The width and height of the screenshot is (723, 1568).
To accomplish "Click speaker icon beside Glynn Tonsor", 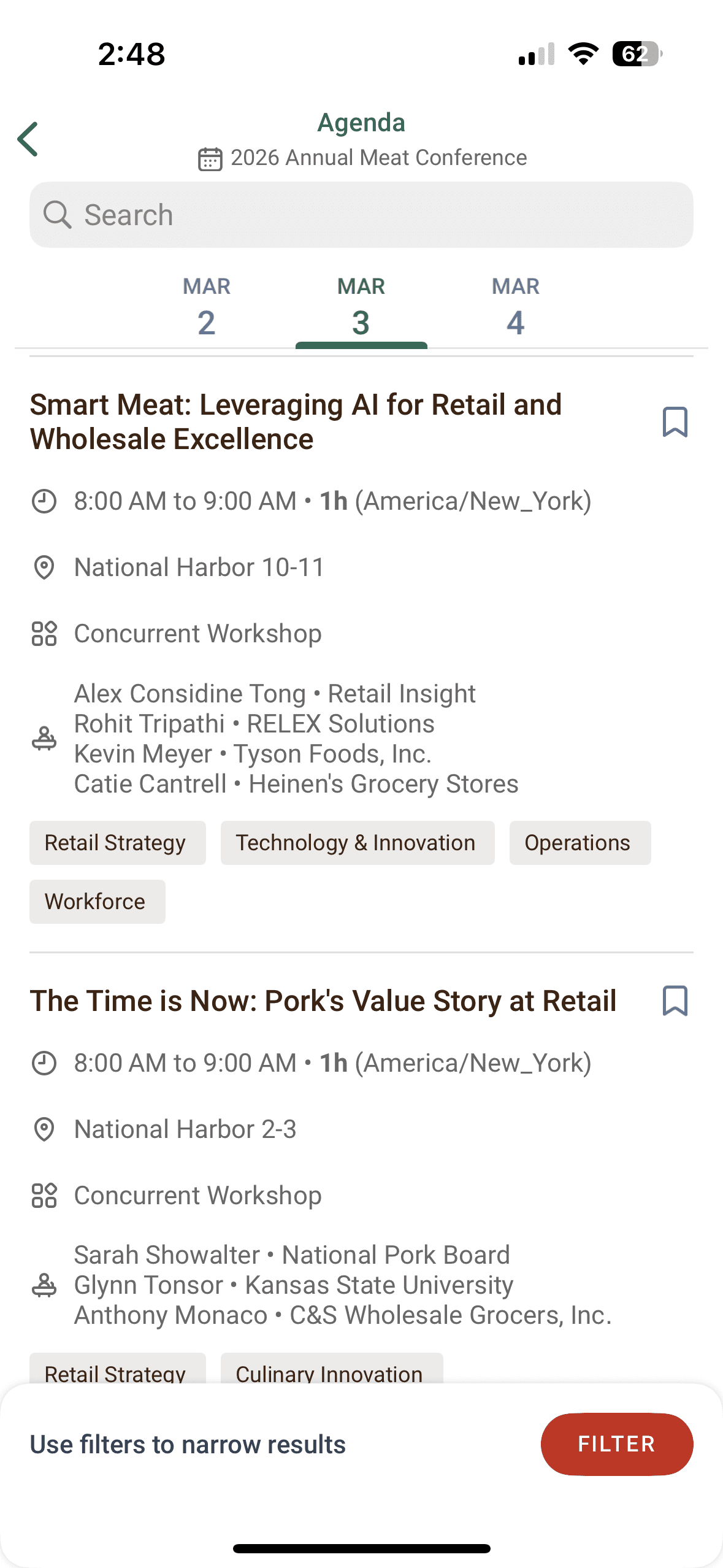I will tap(44, 1285).
